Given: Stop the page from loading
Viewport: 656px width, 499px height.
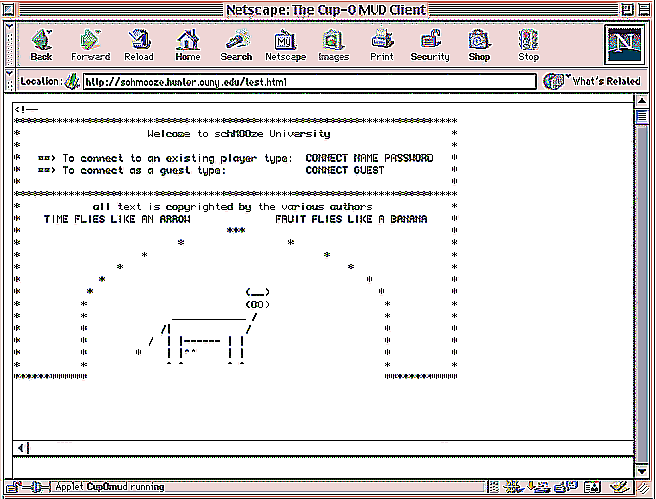Looking at the screenshot, I should pos(528,45).
